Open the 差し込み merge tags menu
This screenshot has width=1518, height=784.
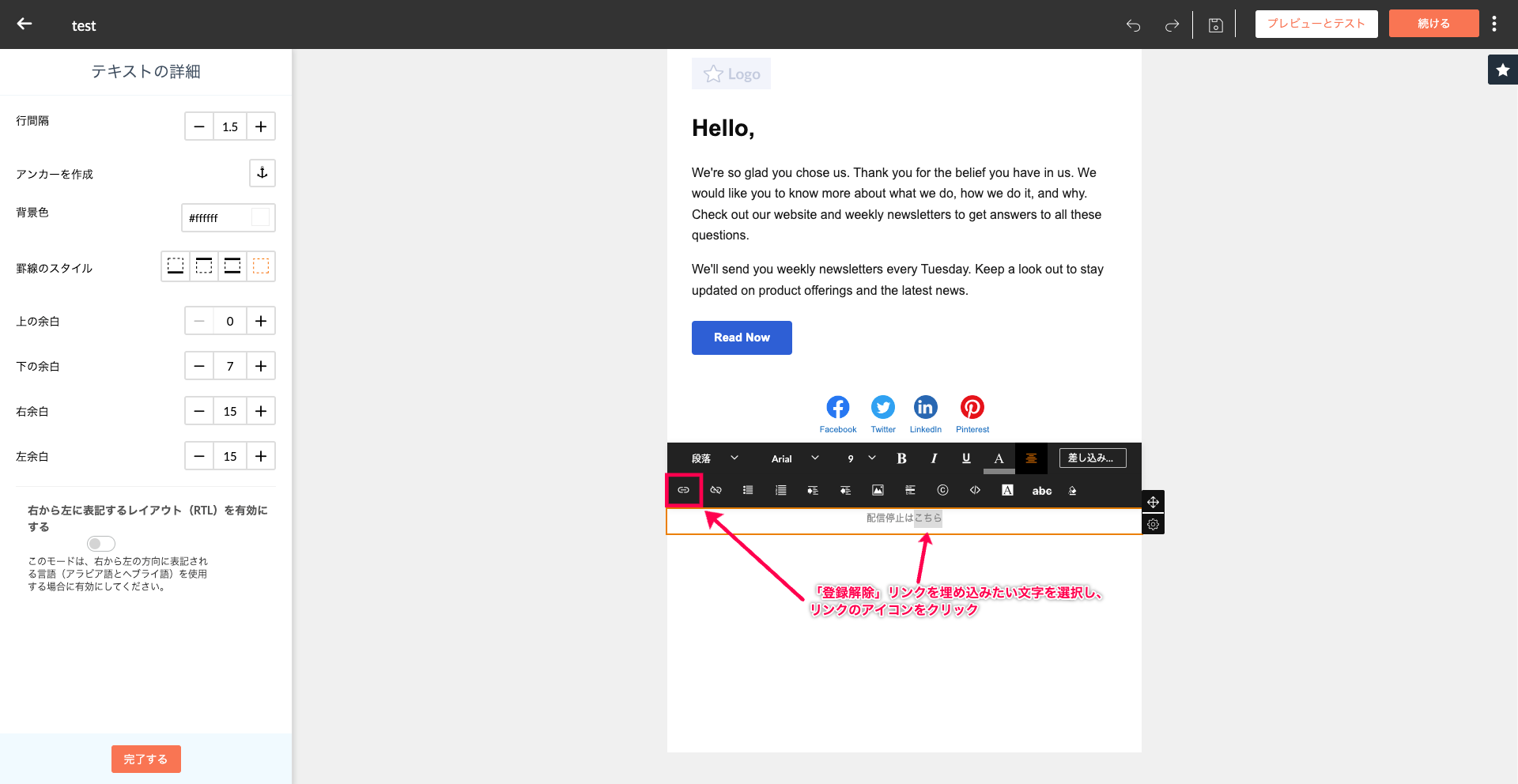click(x=1092, y=458)
